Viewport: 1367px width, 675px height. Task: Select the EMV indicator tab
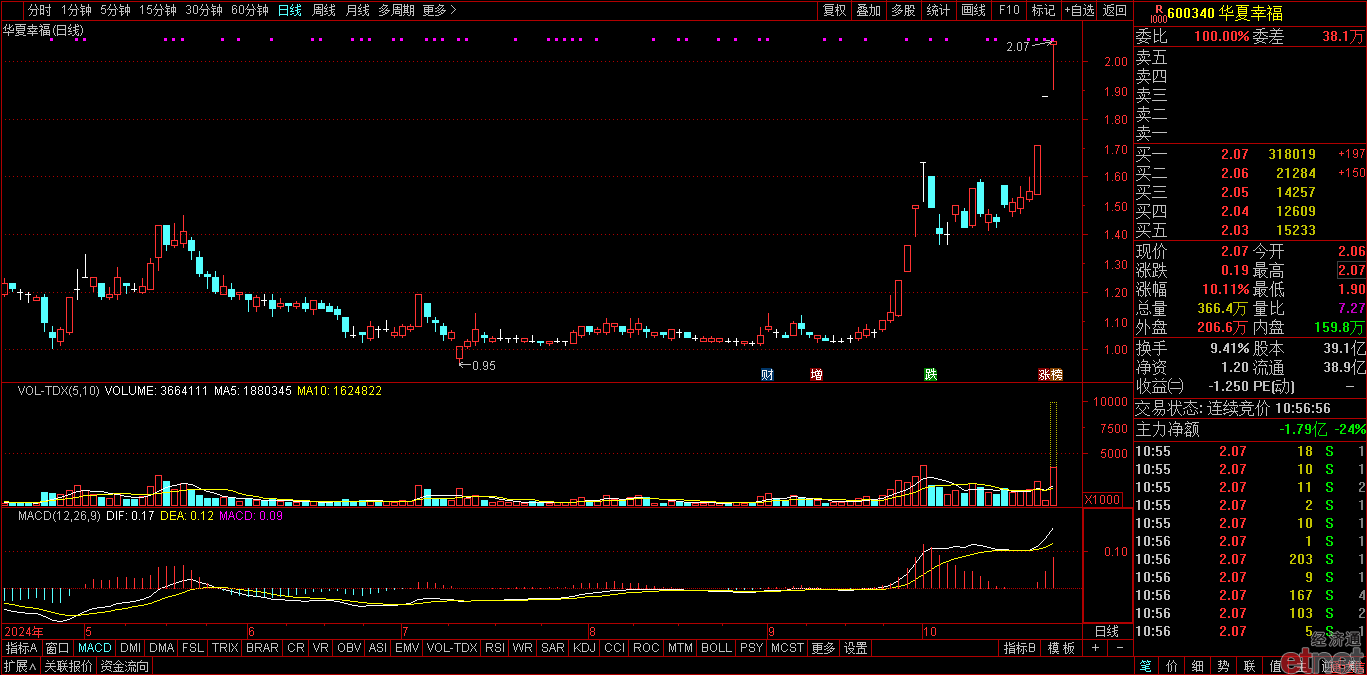coord(407,648)
